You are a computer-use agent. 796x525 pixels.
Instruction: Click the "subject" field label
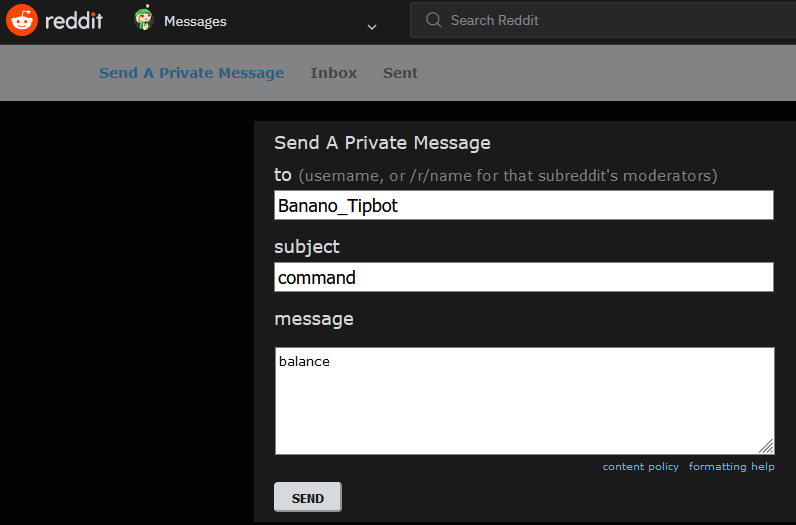307,246
